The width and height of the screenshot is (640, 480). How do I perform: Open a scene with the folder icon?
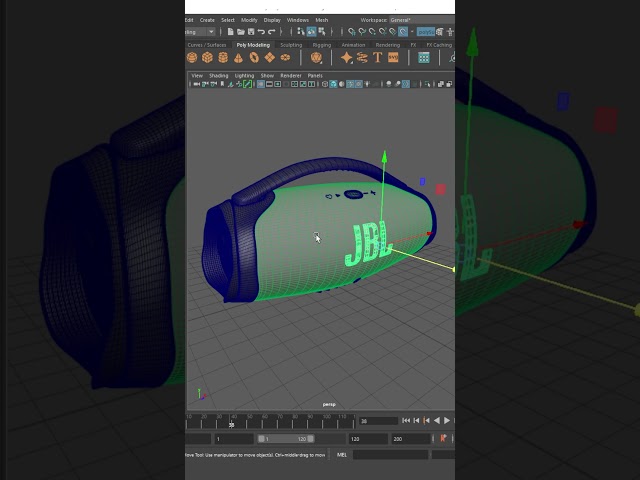coord(241,31)
